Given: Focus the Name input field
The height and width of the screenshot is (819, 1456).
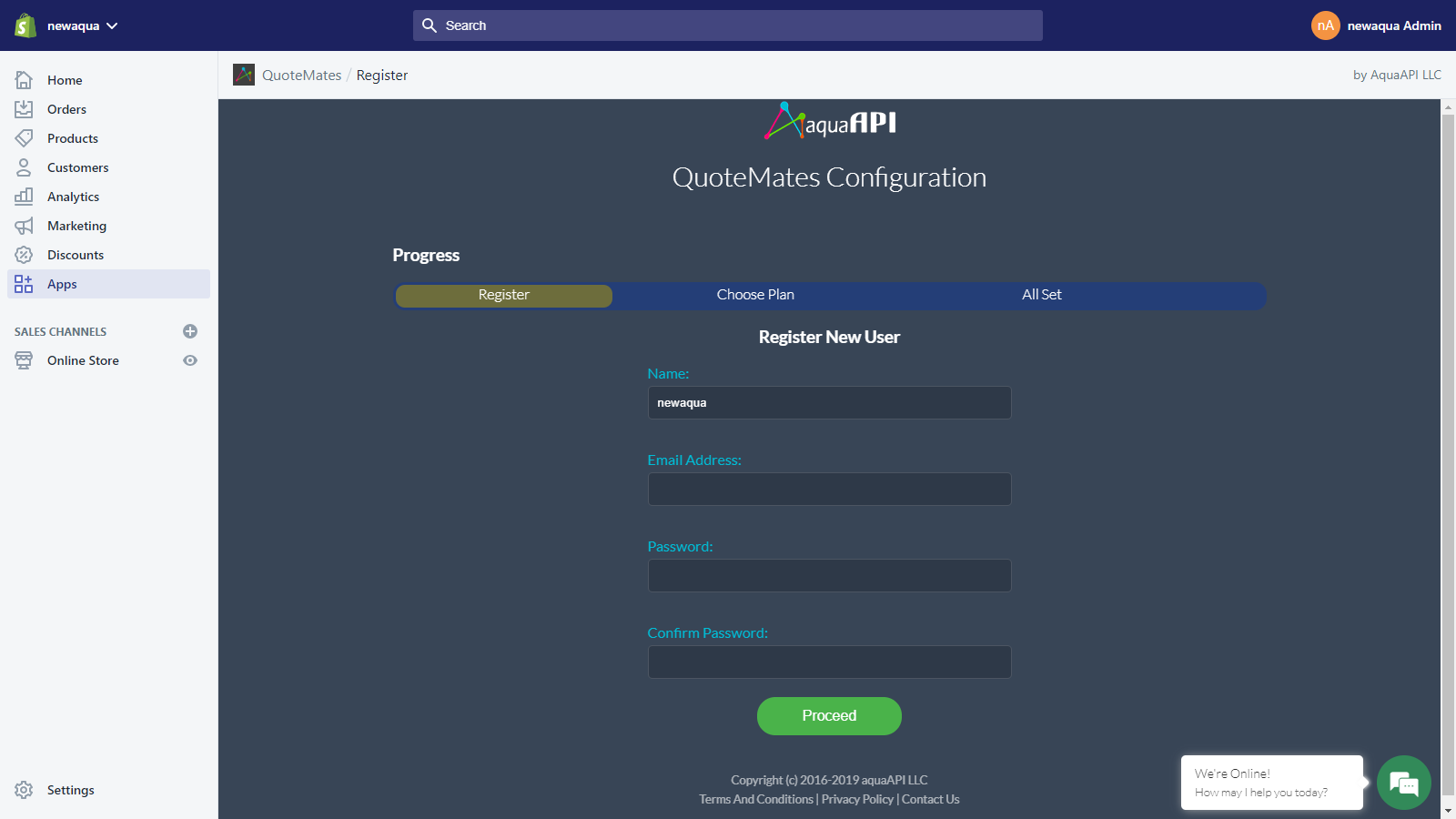Looking at the screenshot, I should click(829, 402).
